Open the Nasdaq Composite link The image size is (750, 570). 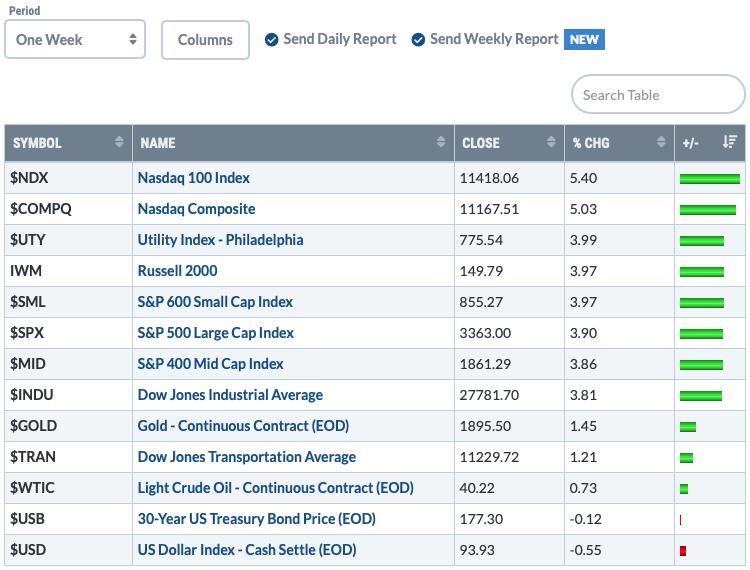tap(197, 209)
